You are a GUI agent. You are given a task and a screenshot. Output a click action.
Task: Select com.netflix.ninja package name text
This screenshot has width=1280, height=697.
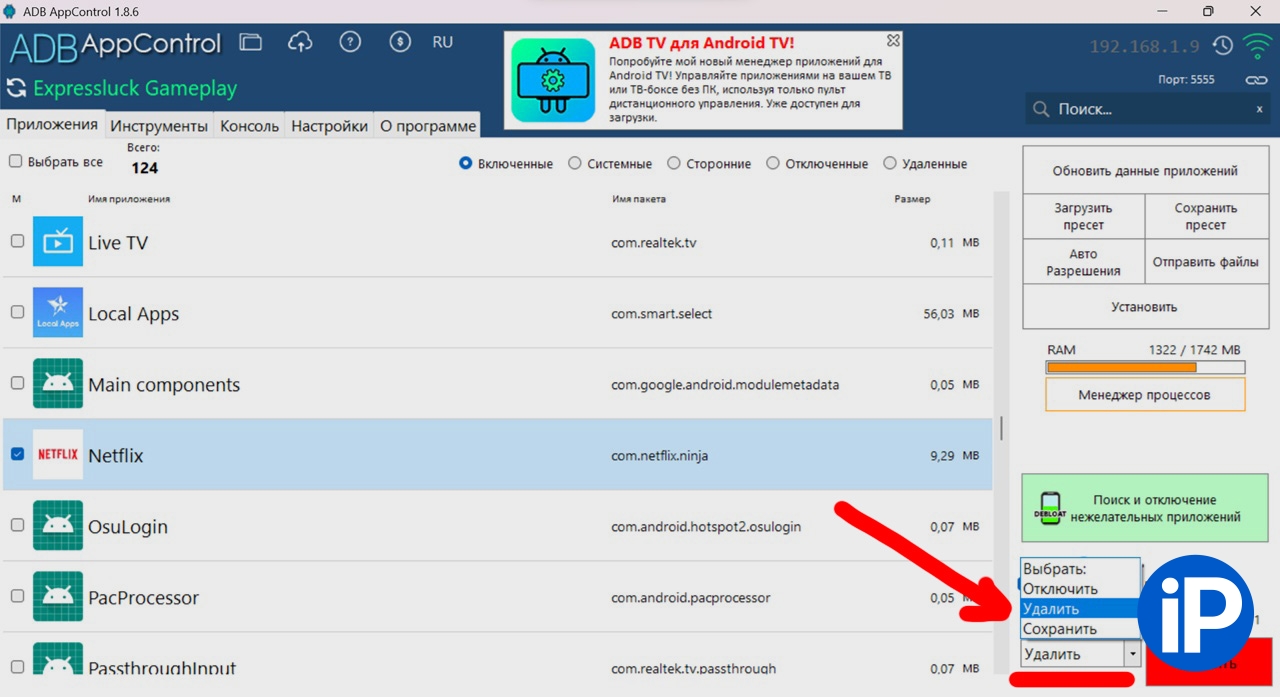coord(659,455)
